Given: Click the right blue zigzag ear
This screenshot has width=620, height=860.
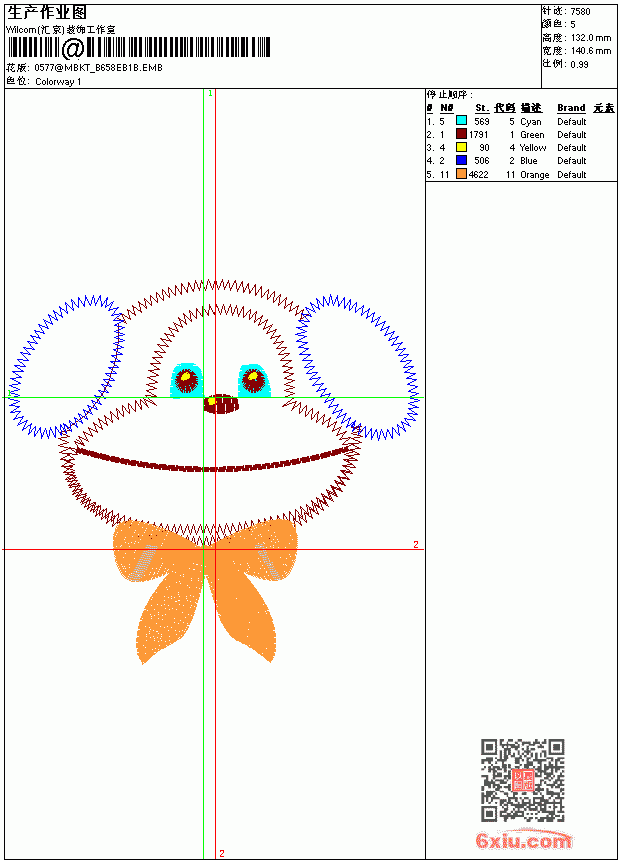Looking at the screenshot, I should click(x=358, y=367).
